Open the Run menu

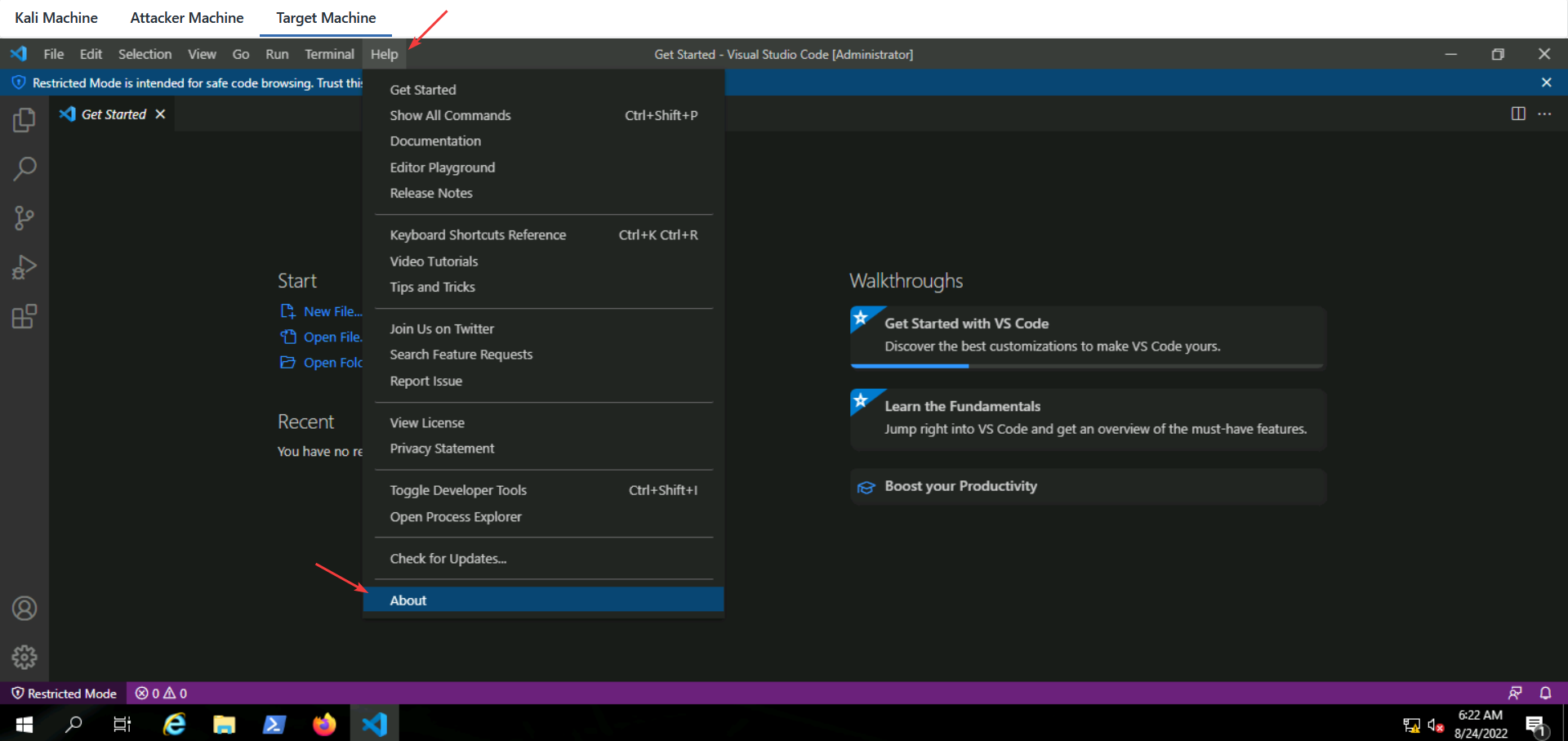coord(277,54)
